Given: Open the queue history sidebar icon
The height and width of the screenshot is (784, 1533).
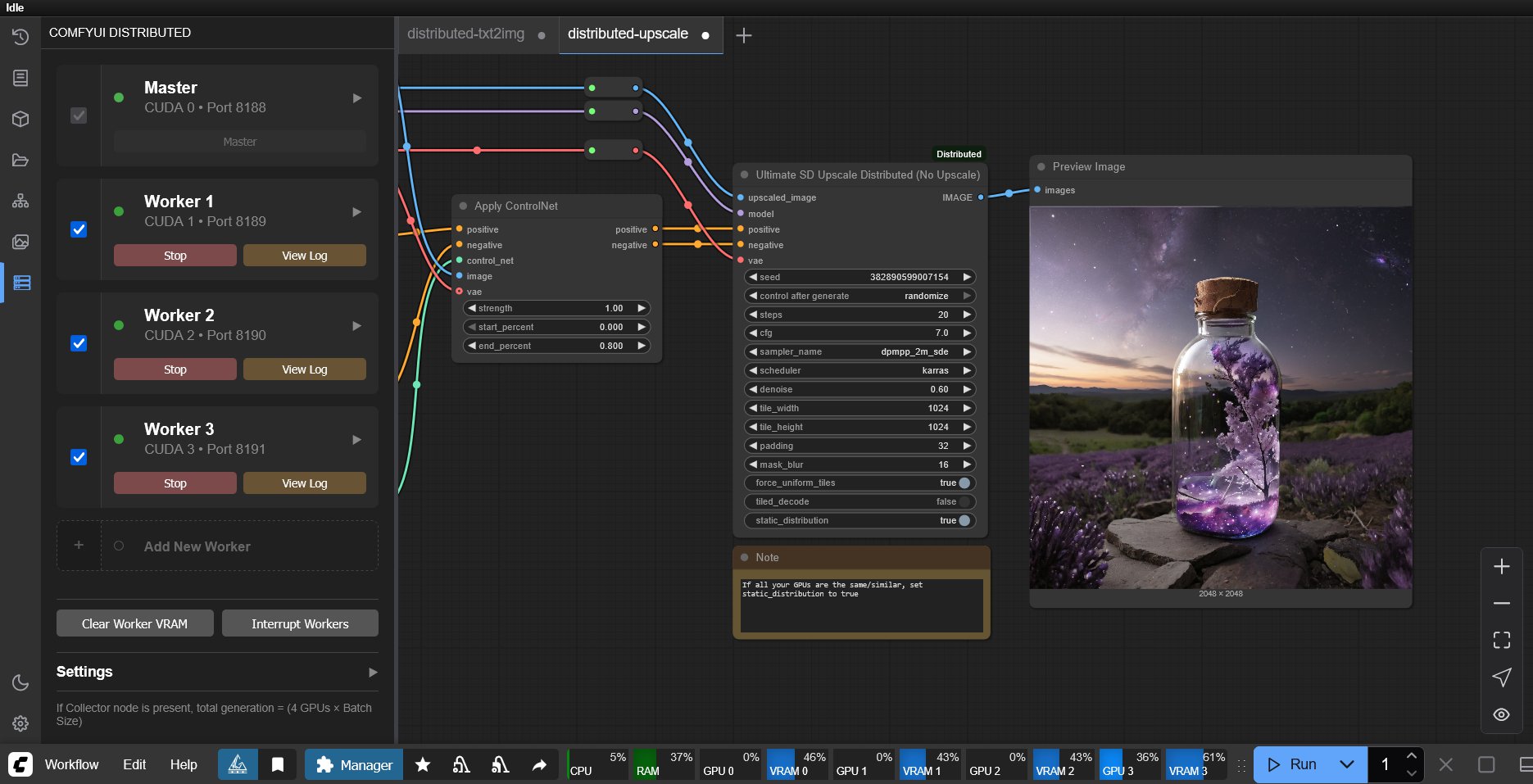Looking at the screenshot, I should pos(20,37).
